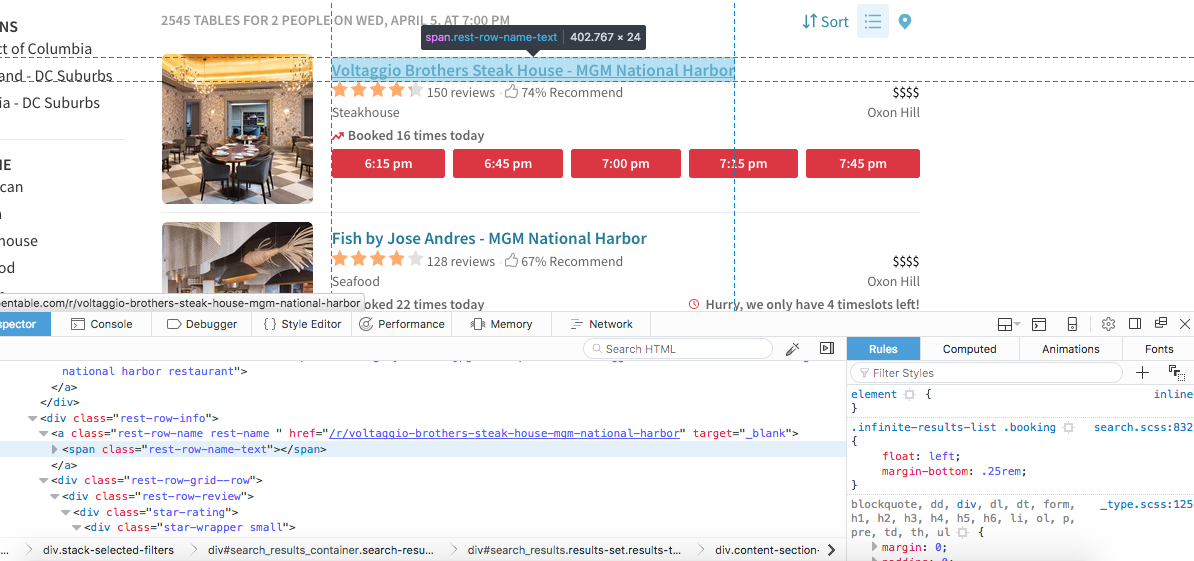1194x561 pixels.
Task: Close the developer tools panel
Action: coord(1185,324)
